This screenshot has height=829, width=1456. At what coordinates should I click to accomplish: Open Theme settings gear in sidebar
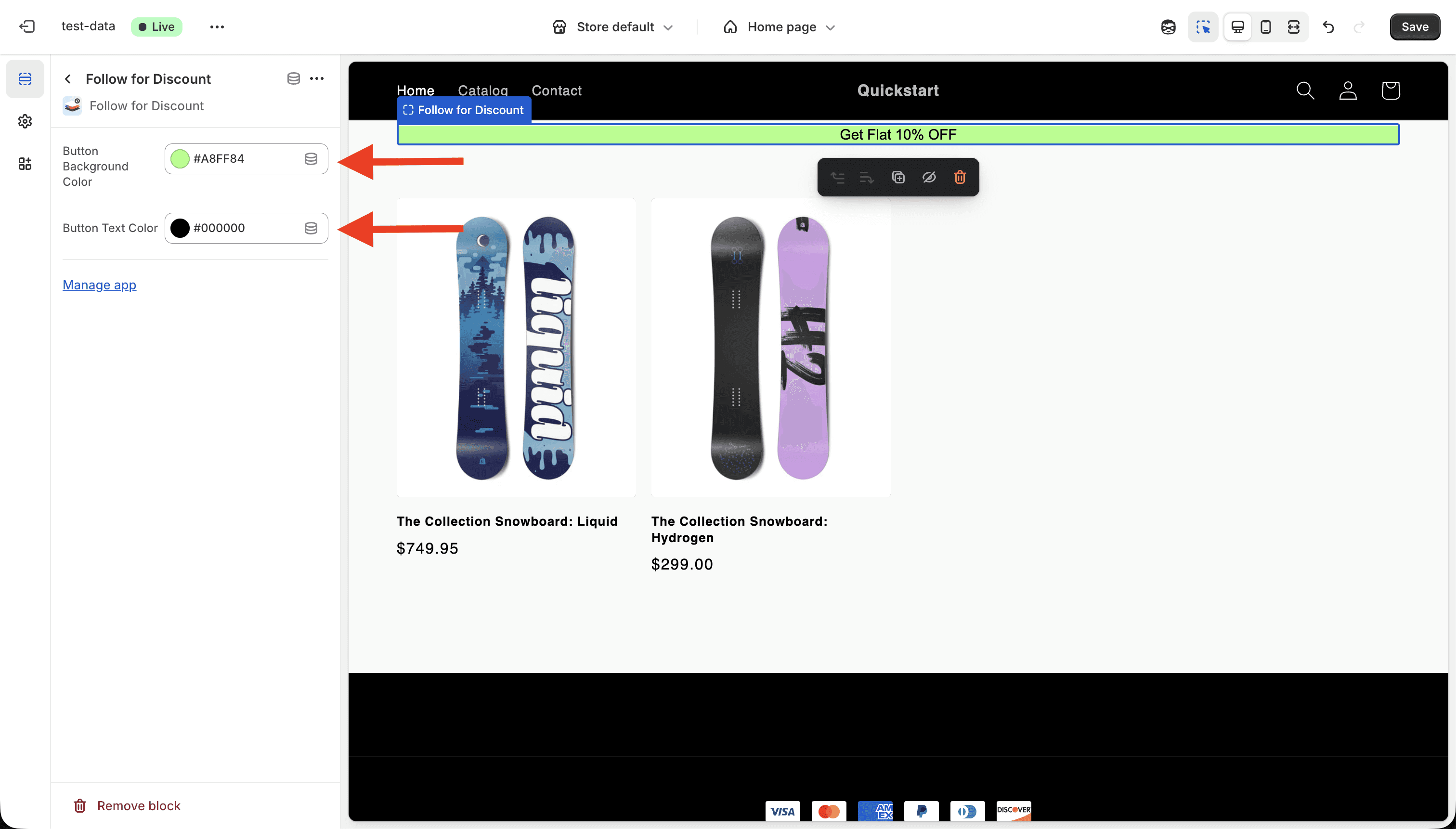point(25,121)
